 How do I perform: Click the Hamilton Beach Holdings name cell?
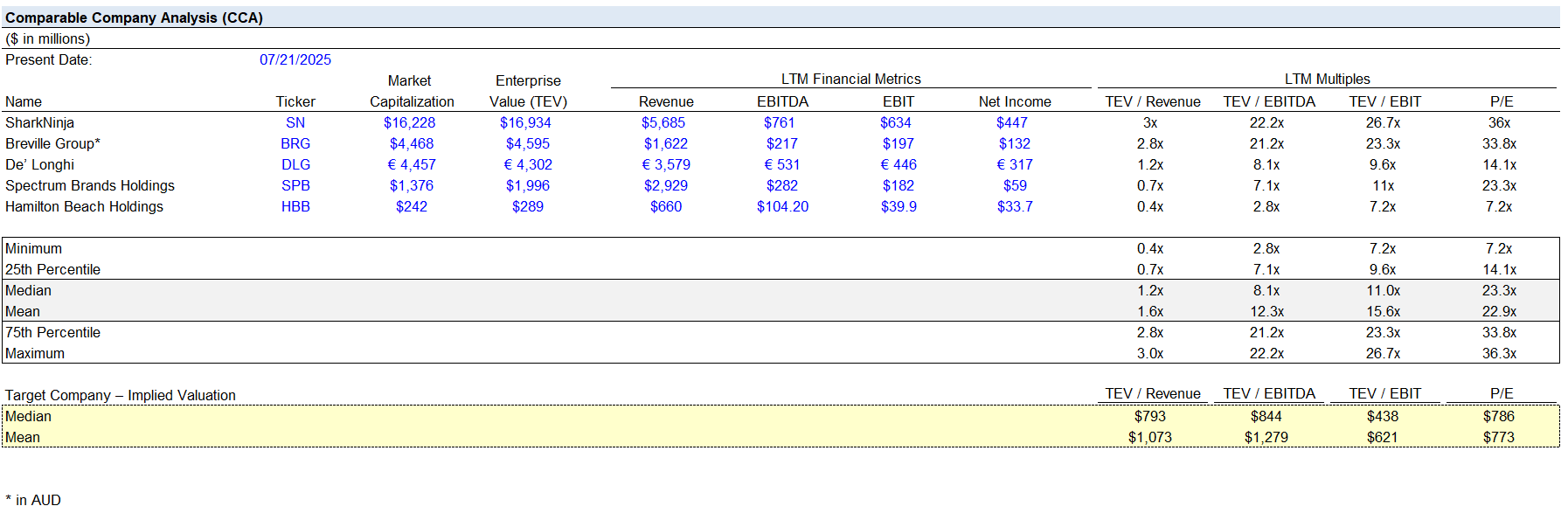pyautogui.click(x=84, y=206)
